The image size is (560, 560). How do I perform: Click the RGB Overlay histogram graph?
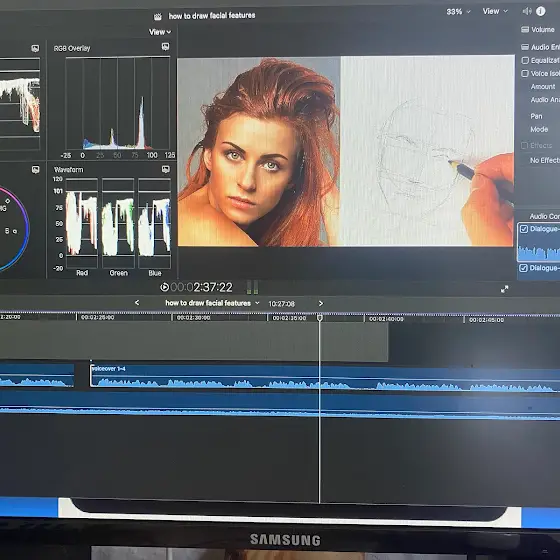click(x=118, y=103)
